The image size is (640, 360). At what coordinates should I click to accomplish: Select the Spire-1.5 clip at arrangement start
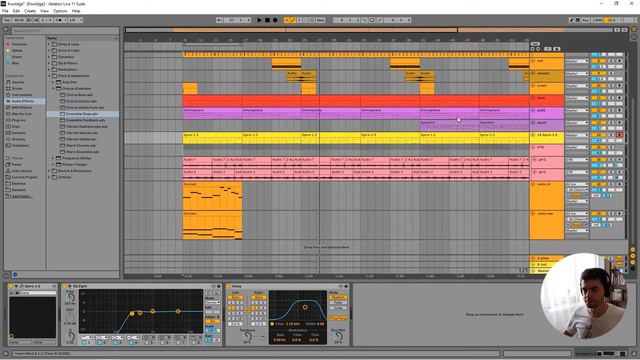coord(212,138)
